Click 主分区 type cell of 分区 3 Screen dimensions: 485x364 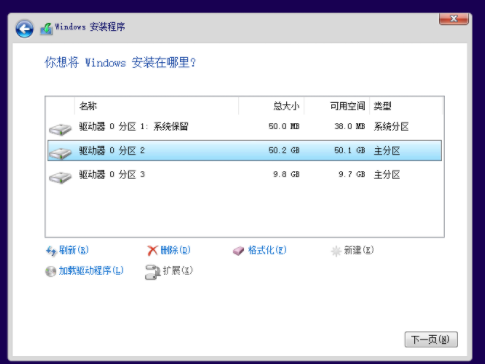(387, 175)
